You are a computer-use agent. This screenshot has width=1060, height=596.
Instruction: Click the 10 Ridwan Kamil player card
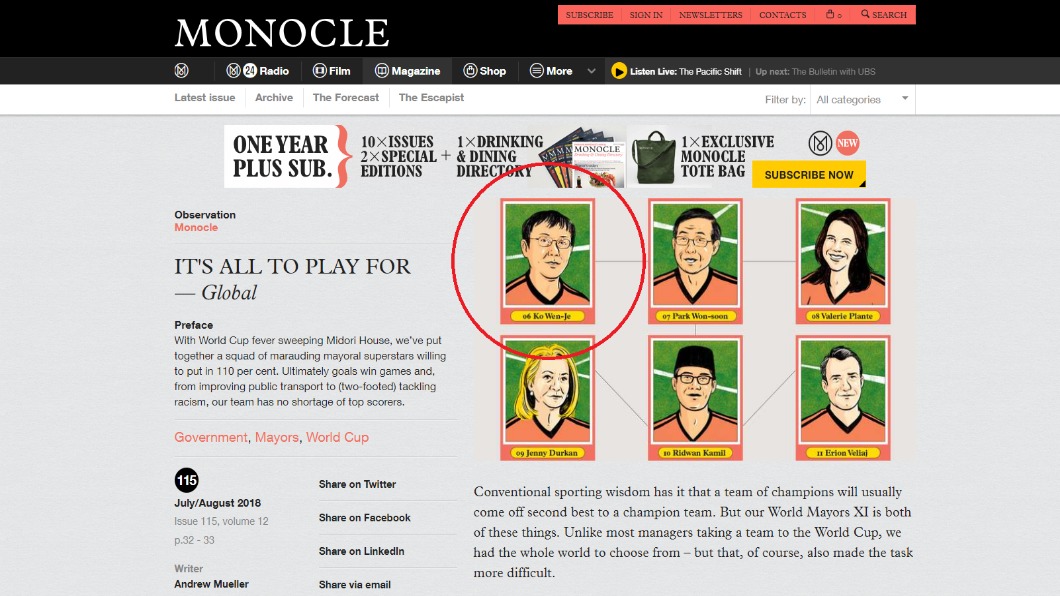point(695,399)
